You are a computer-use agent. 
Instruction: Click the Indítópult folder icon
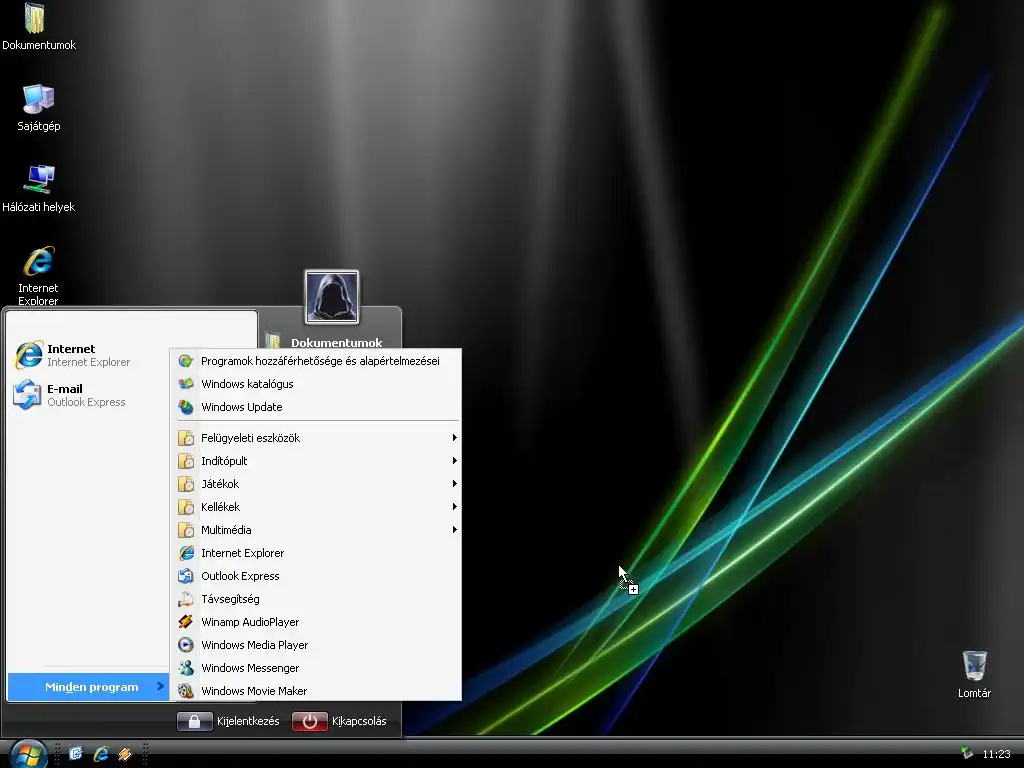(186, 461)
